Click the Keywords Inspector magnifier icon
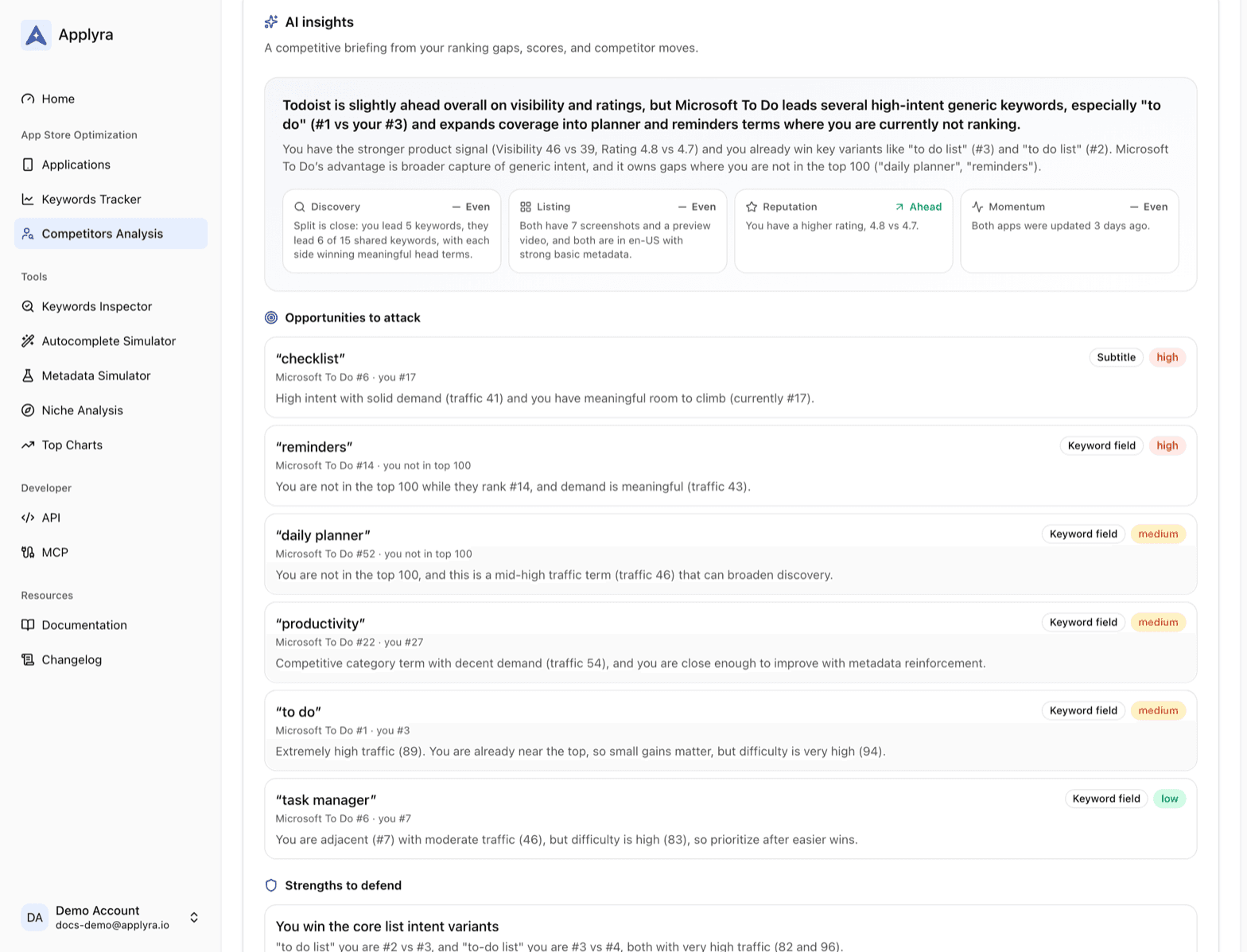The height and width of the screenshot is (952, 1247). (x=28, y=306)
